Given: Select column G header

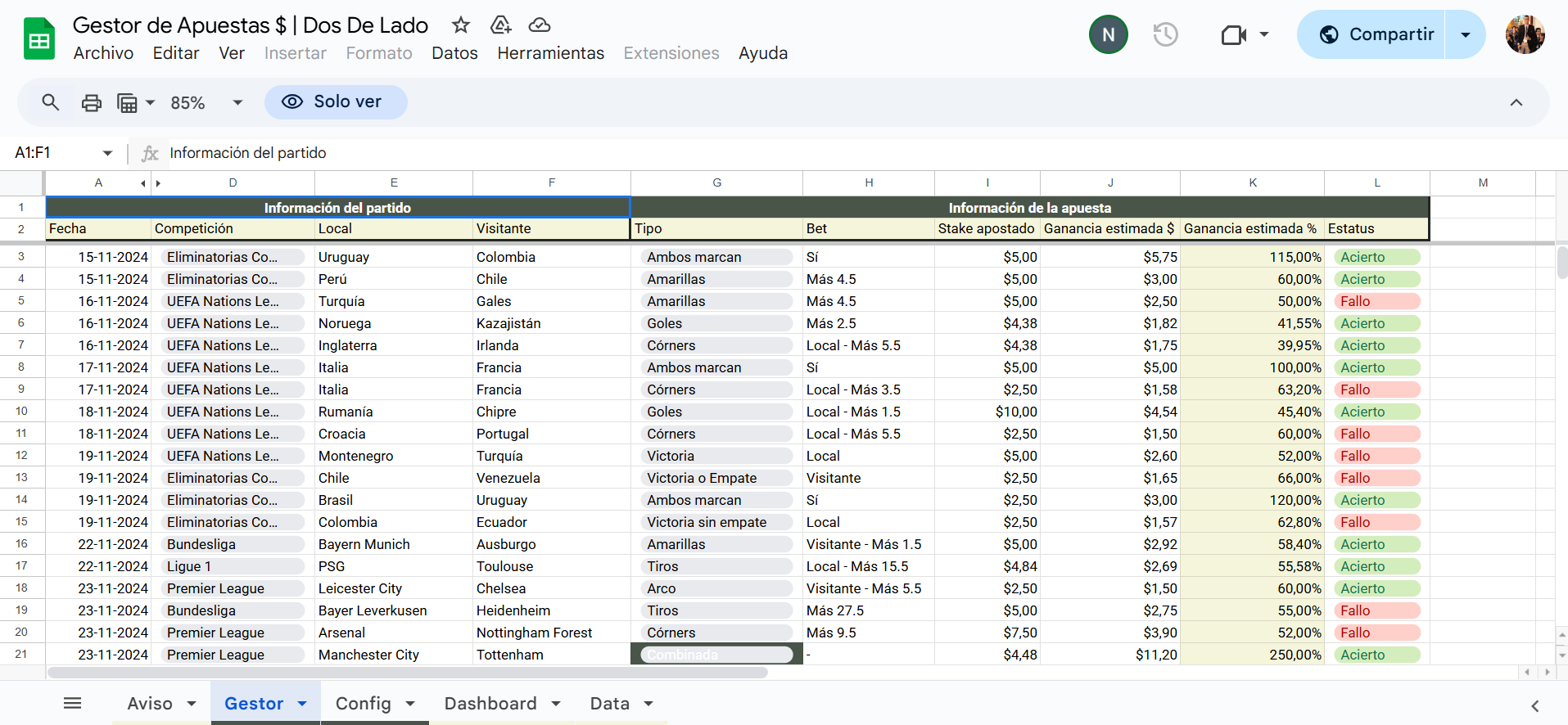Looking at the screenshot, I should coord(716,183).
